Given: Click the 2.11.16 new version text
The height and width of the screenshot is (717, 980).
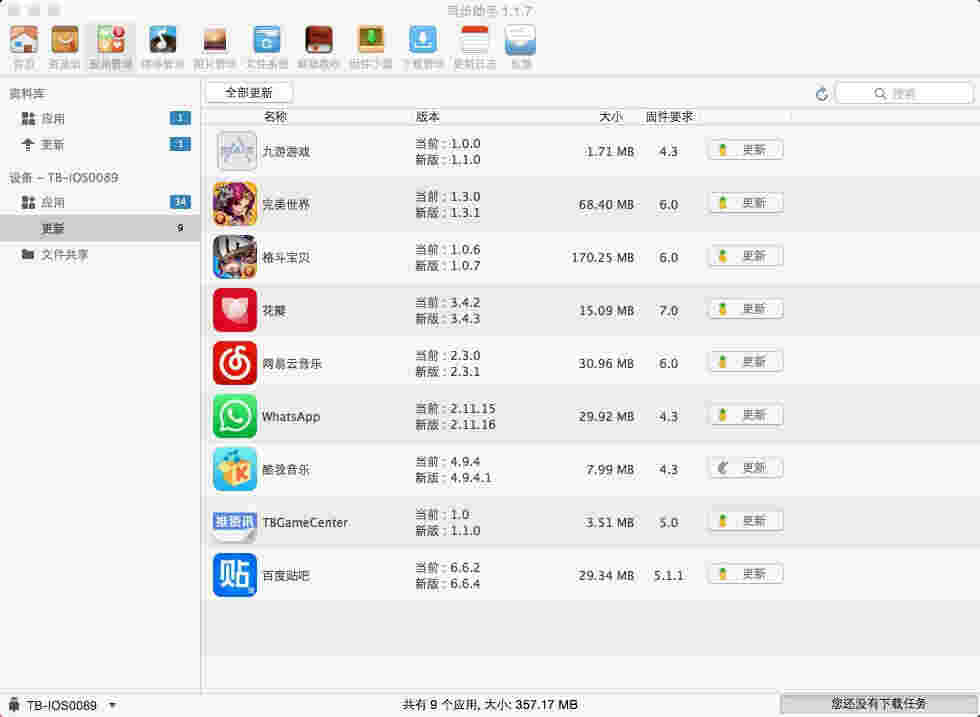Looking at the screenshot, I should pyautogui.click(x=472, y=424).
